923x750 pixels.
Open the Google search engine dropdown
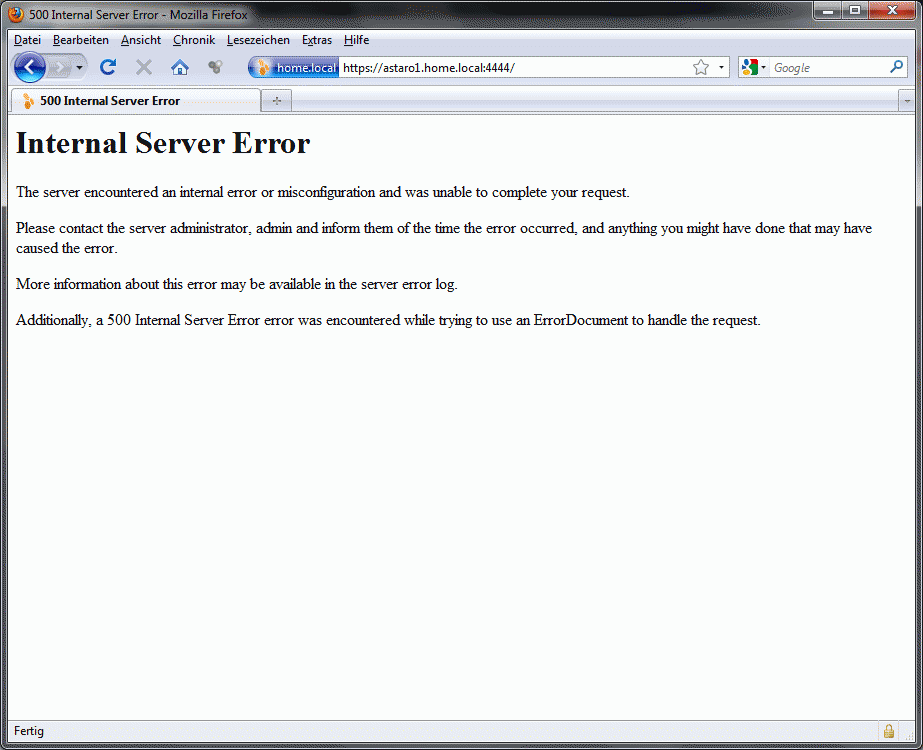(x=754, y=67)
